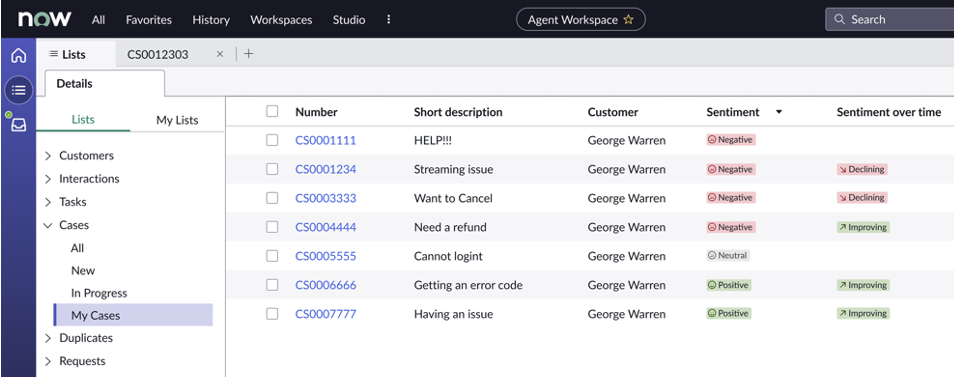Screen dimensions: 954x377
Task: Open case link CS0003333
Action: tap(326, 198)
